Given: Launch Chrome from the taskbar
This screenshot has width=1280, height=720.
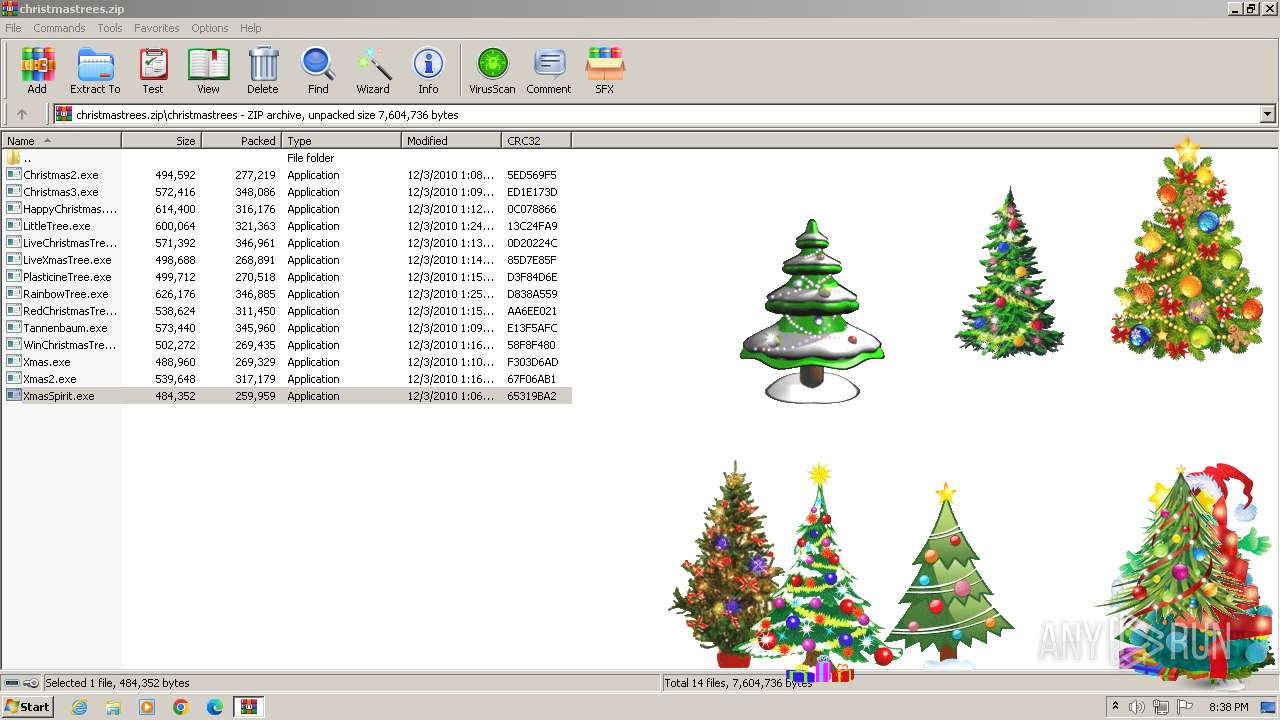Looking at the screenshot, I should [x=181, y=707].
